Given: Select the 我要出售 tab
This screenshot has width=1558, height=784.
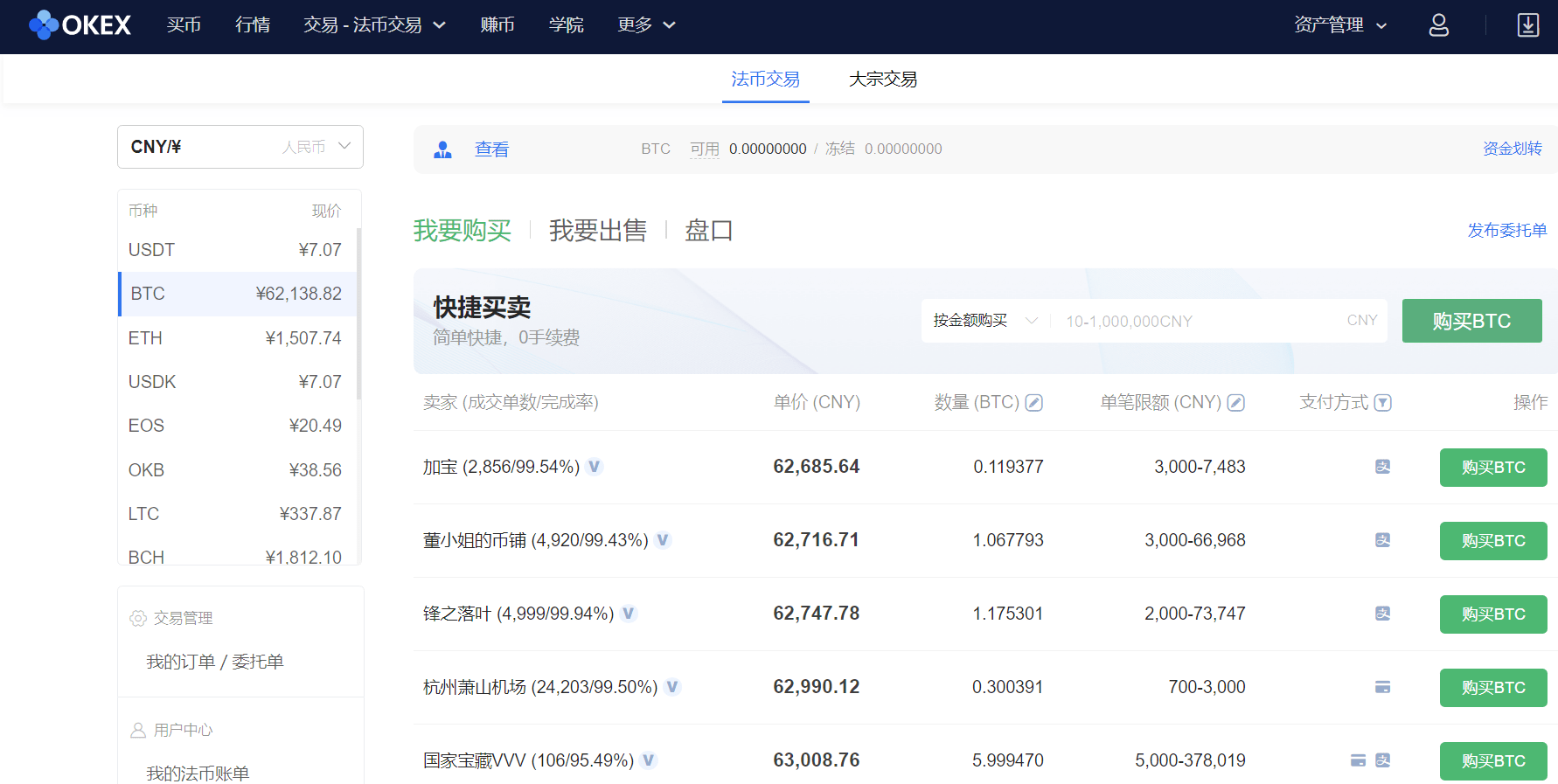Looking at the screenshot, I should (x=598, y=231).
